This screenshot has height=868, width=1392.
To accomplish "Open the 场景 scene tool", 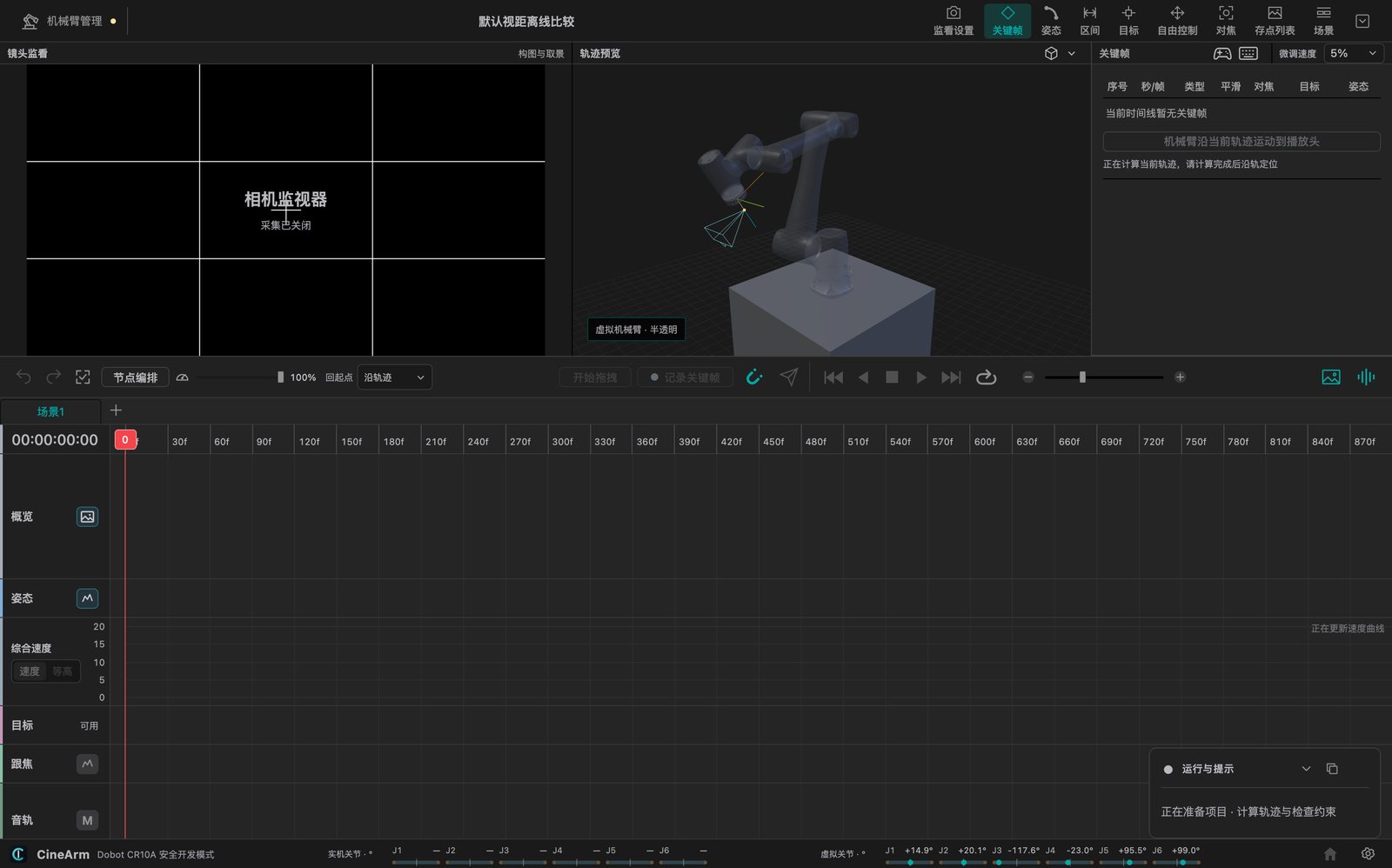I will [1323, 21].
